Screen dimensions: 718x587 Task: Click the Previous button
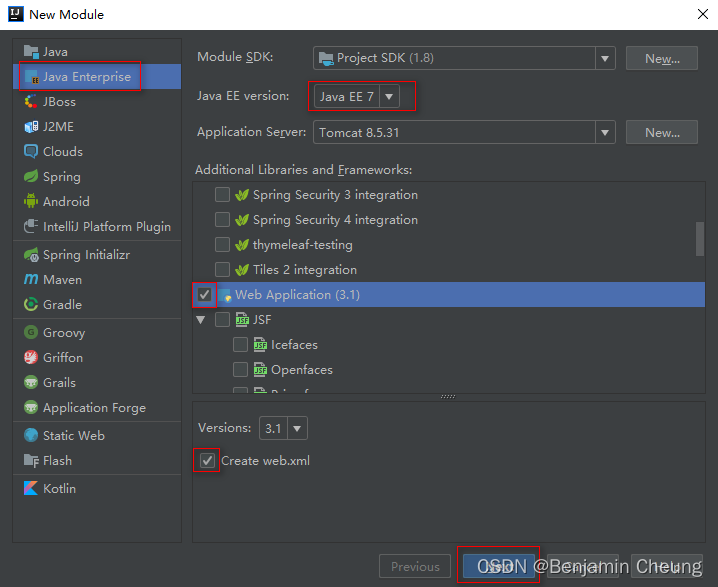(415, 566)
